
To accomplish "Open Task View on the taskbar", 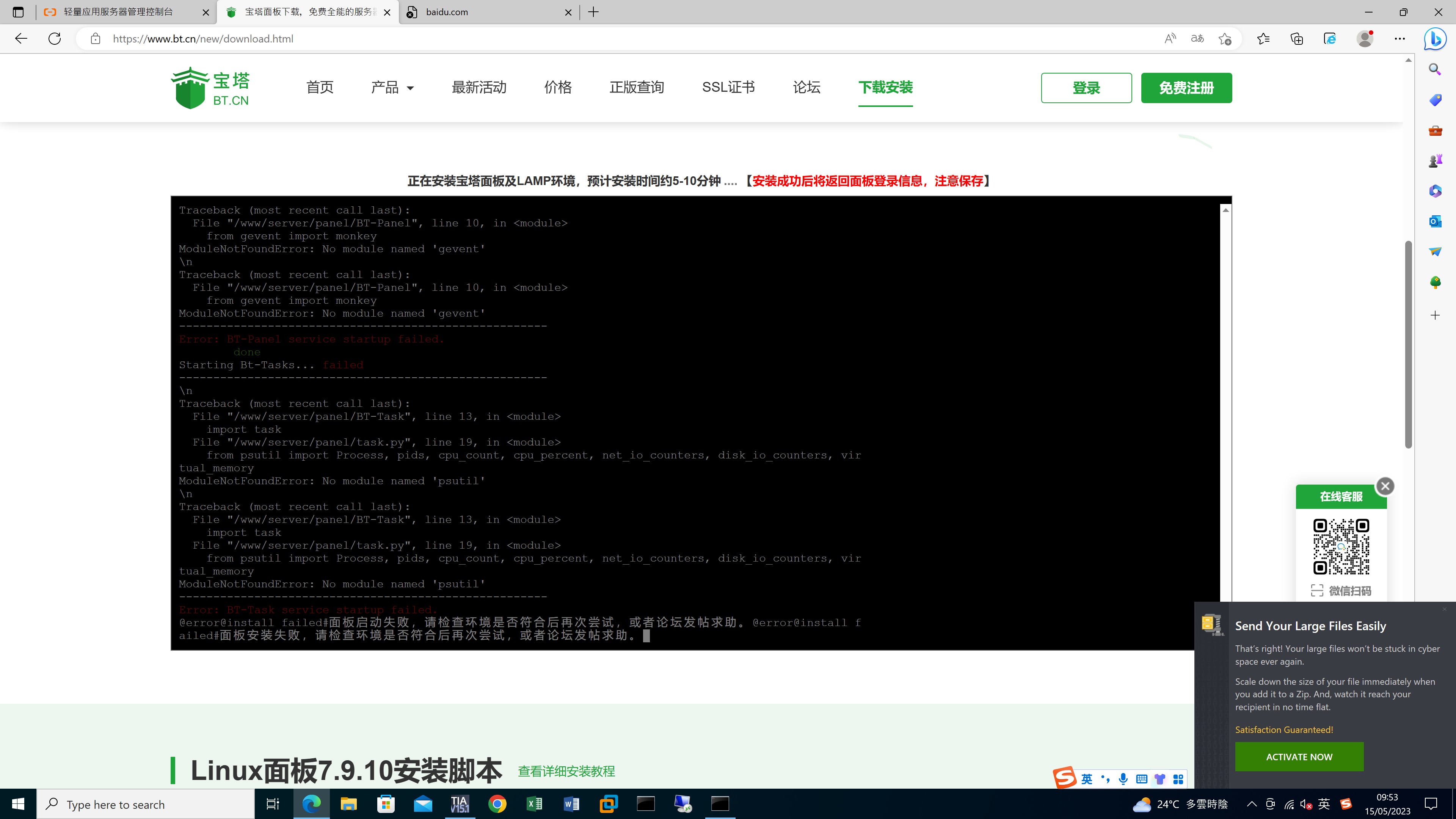I will [273, 804].
